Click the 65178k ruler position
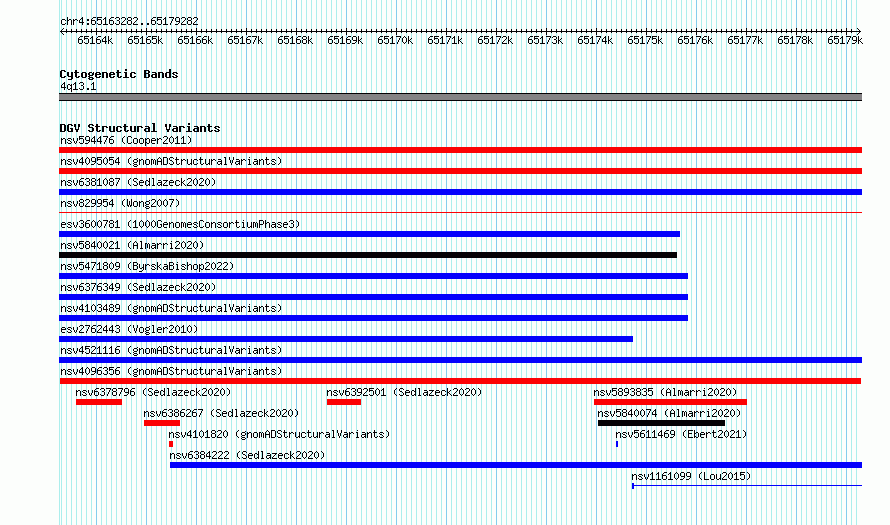Image resolution: width=890 pixels, height=525 pixels. pos(795,40)
